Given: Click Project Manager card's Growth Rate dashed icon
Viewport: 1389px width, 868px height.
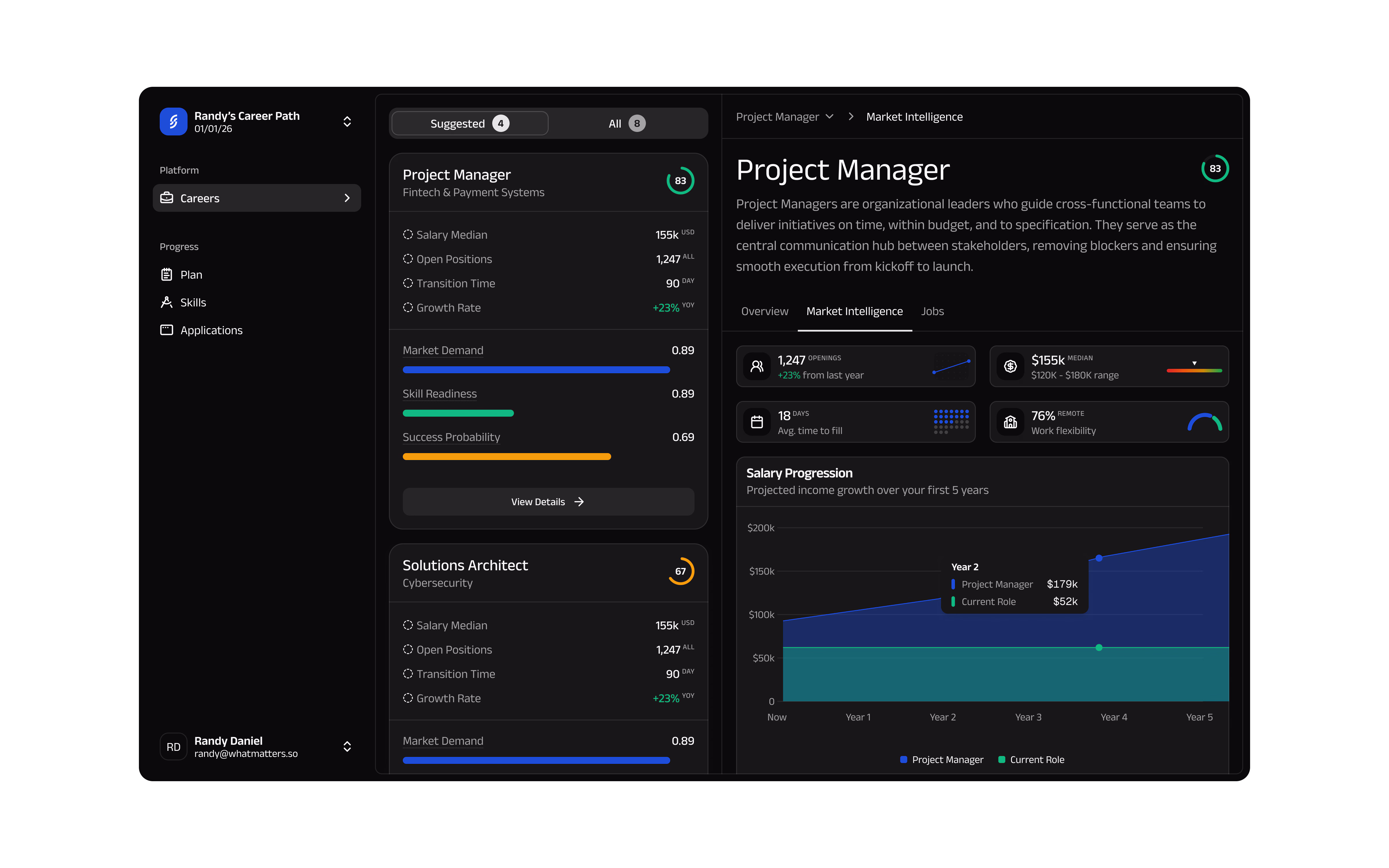Looking at the screenshot, I should click(407, 308).
